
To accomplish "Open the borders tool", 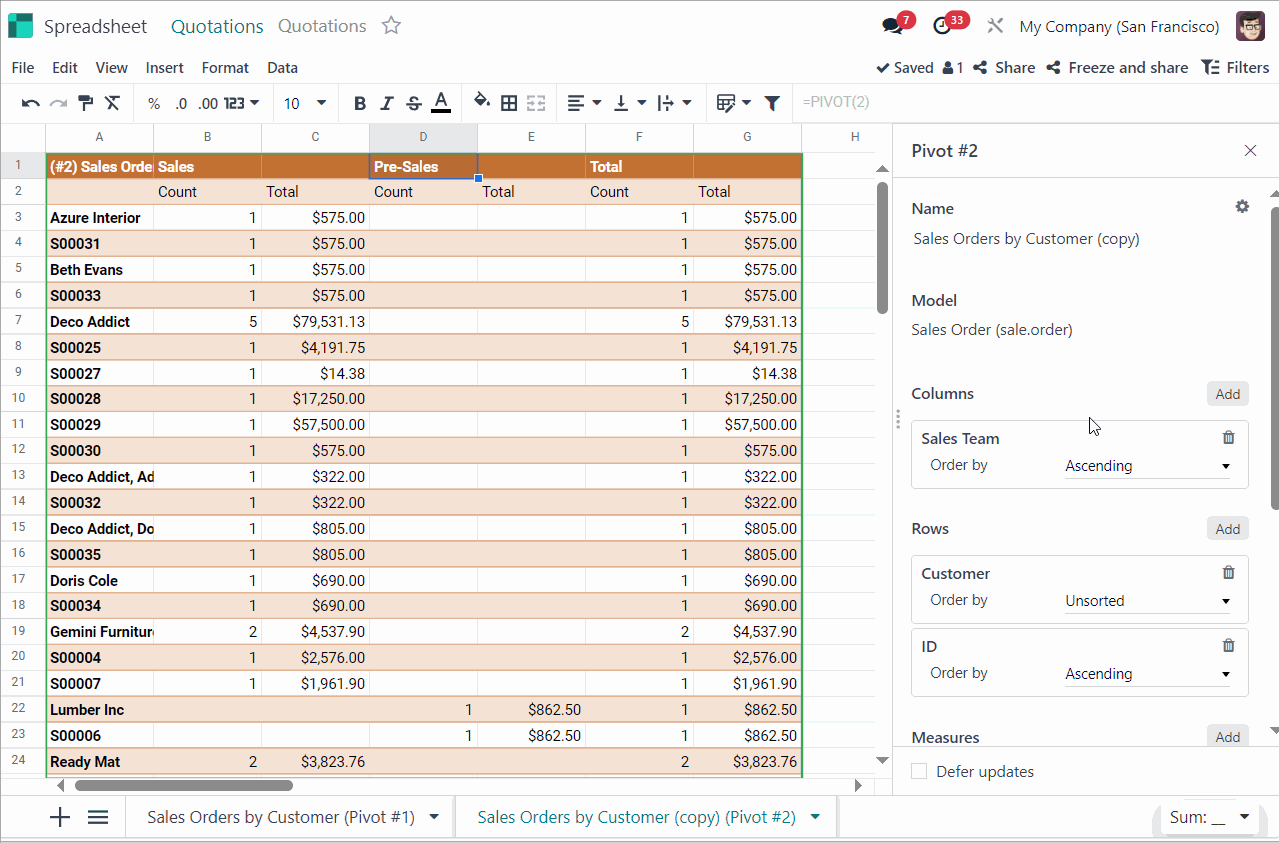I will 509,103.
